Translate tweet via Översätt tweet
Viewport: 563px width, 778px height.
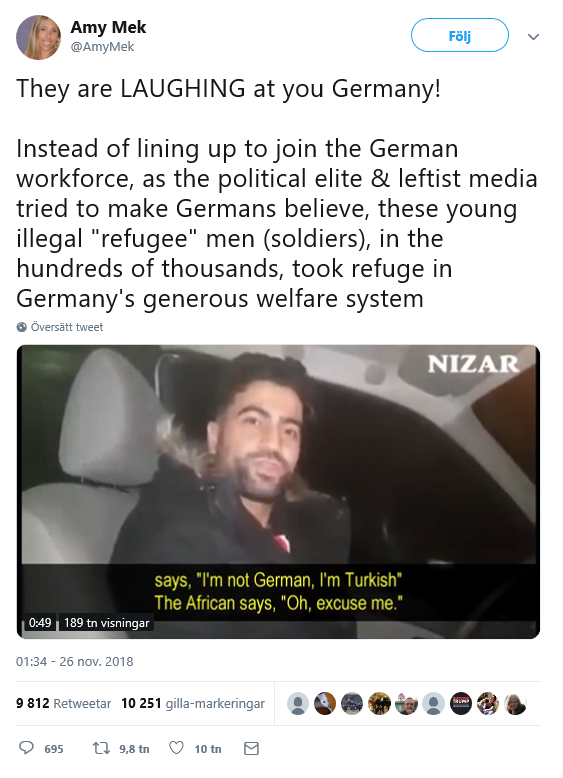67,327
